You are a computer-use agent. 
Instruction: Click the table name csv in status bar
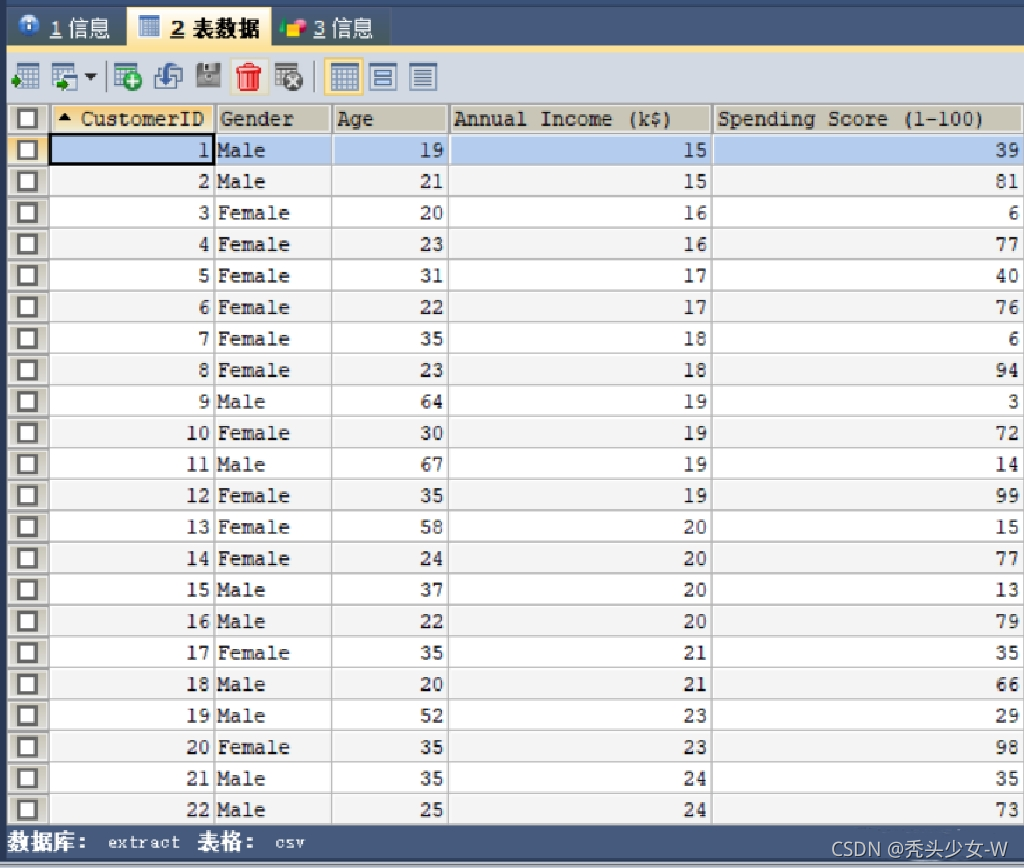[x=290, y=843]
